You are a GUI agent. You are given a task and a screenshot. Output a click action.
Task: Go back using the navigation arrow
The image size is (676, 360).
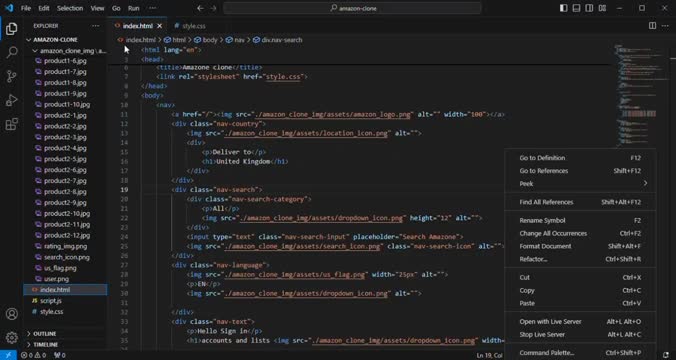[200, 8]
